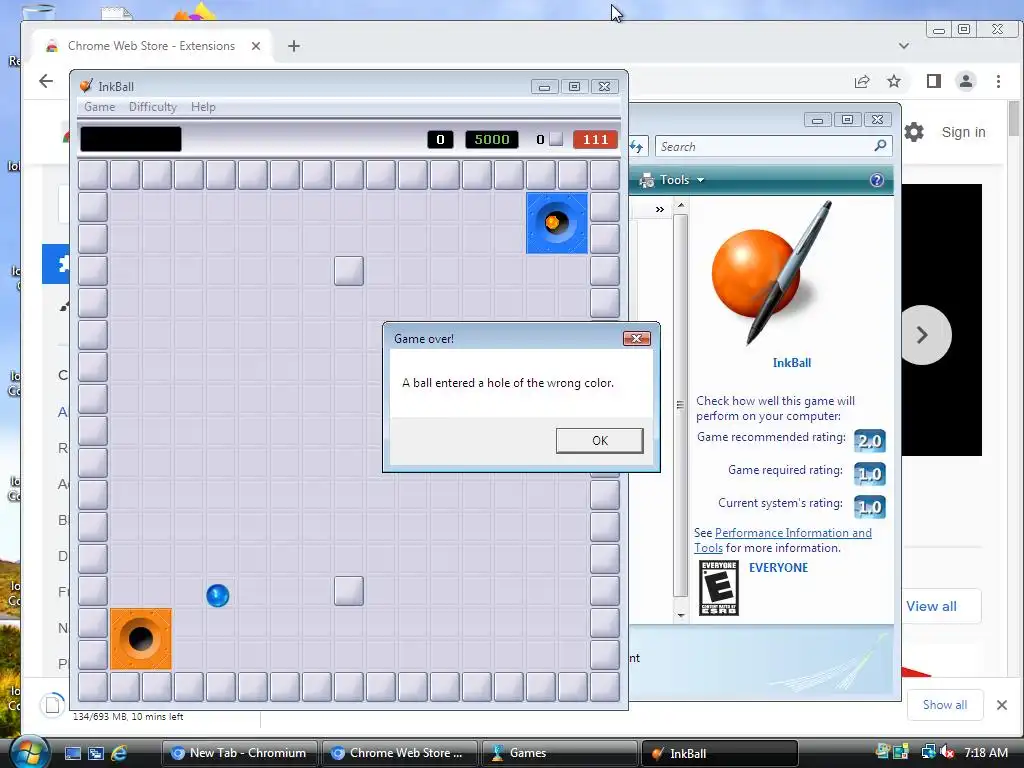This screenshot has height=768, width=1024.
Task: Click the Game required rating 1.0 badge
Action: point(869,474)
